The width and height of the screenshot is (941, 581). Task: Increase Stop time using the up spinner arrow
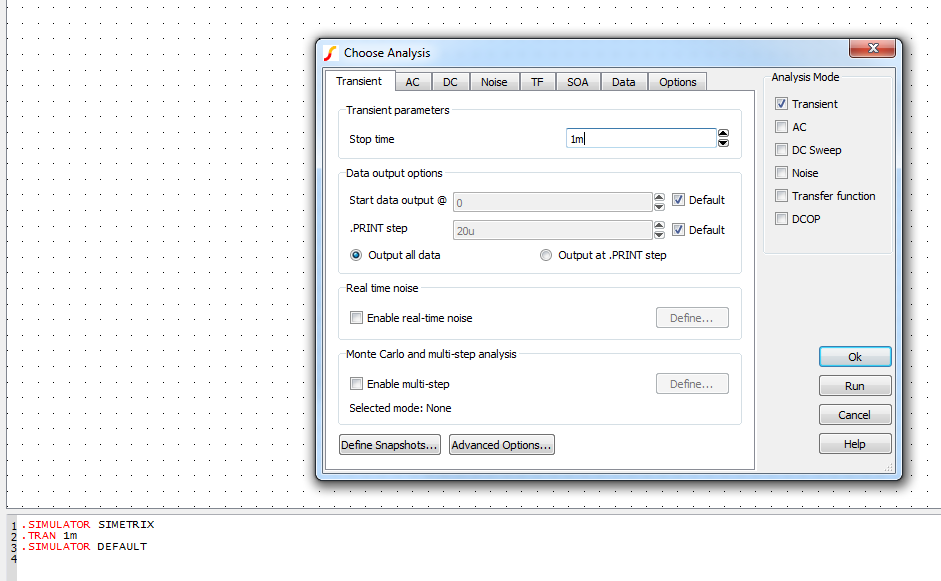[x=723, y=134]
